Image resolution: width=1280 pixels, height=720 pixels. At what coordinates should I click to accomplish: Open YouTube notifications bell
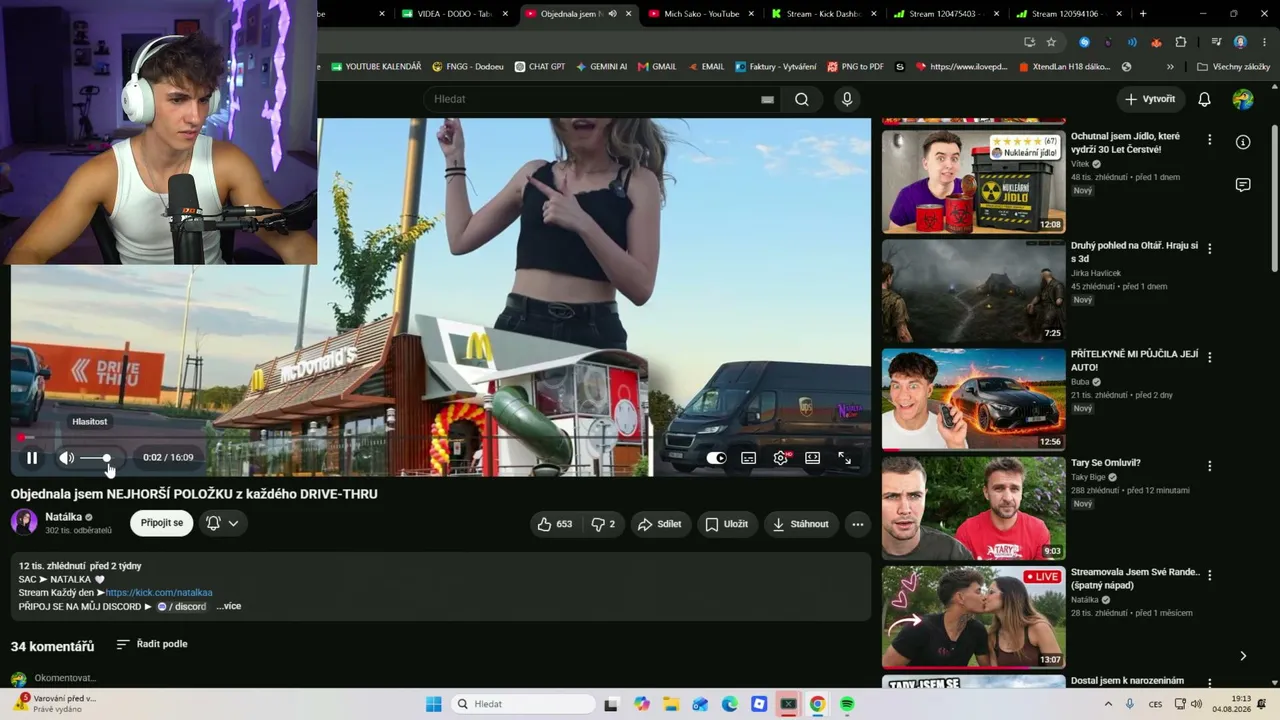coord(1204,99)
